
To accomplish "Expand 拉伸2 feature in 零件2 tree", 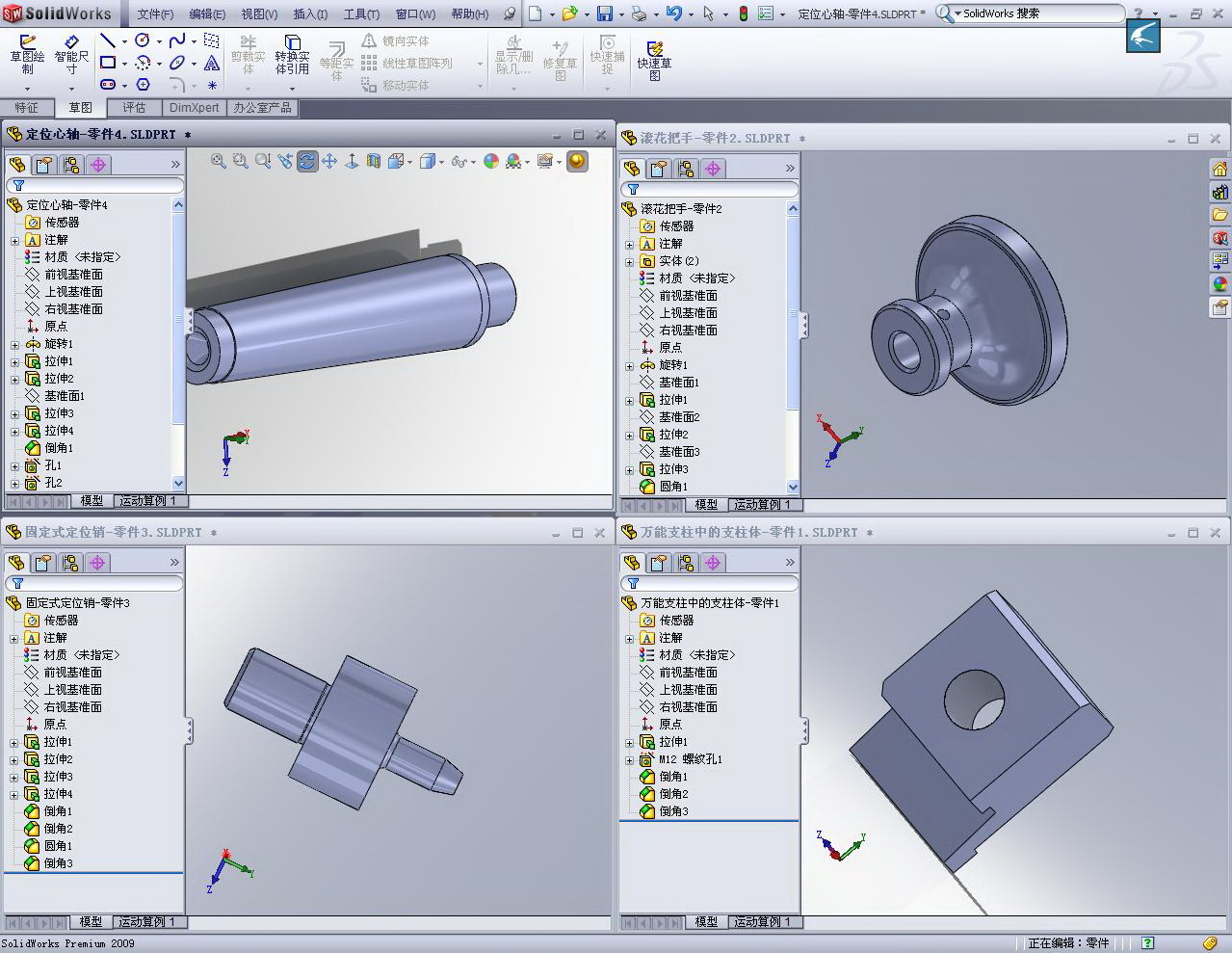I will click(629, 435).
